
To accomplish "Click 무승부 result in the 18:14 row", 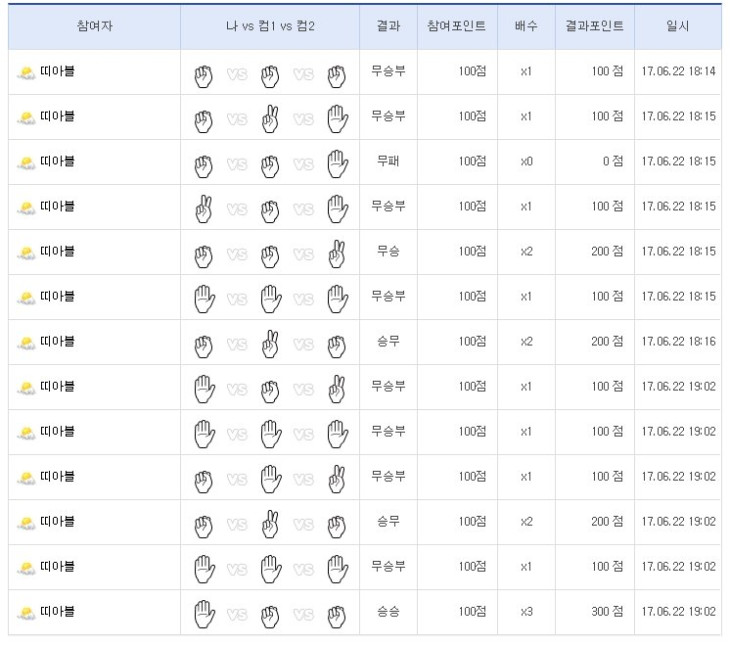I will (x=388, y=71).
